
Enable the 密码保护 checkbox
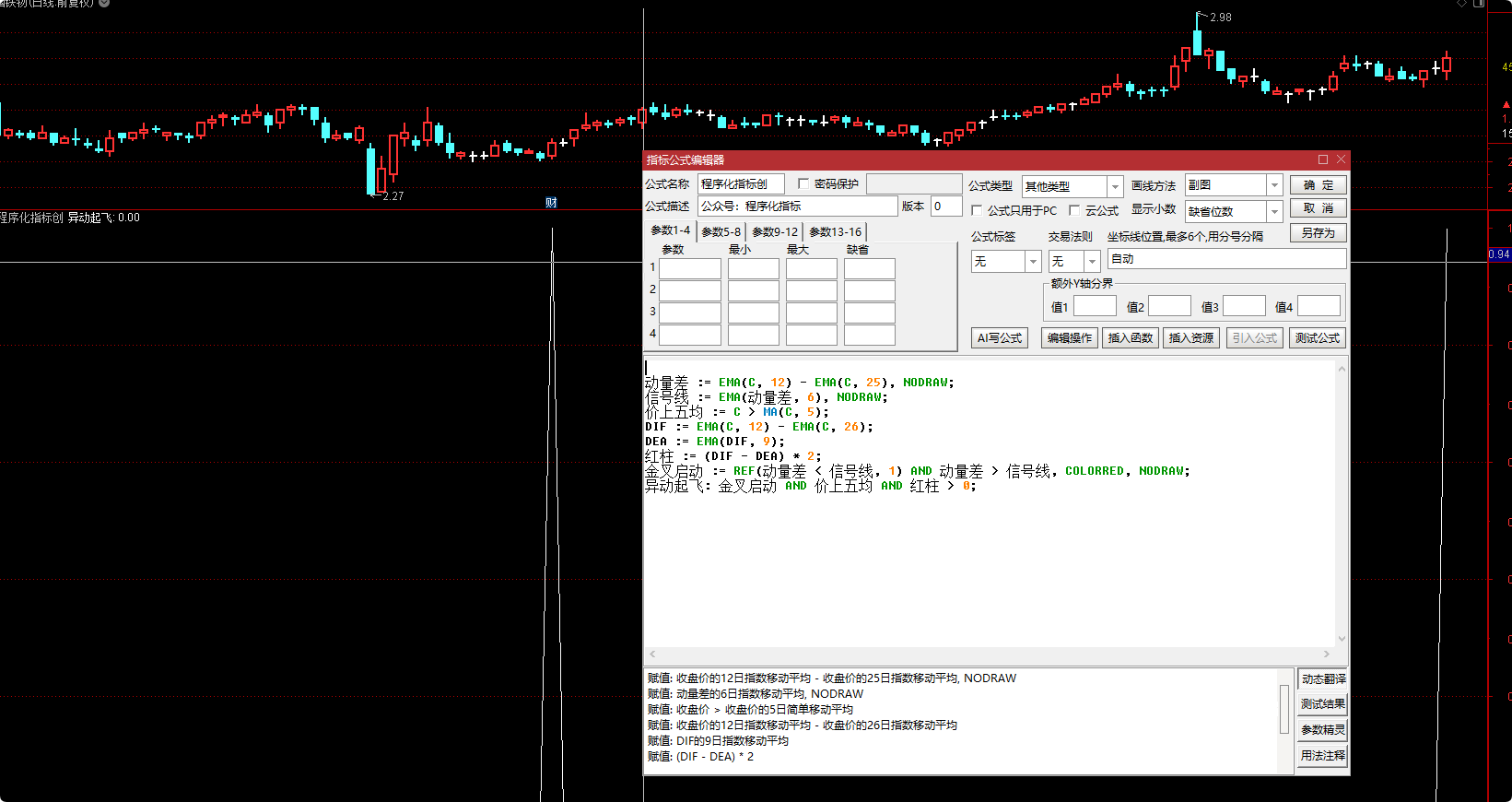pos(803,183)
